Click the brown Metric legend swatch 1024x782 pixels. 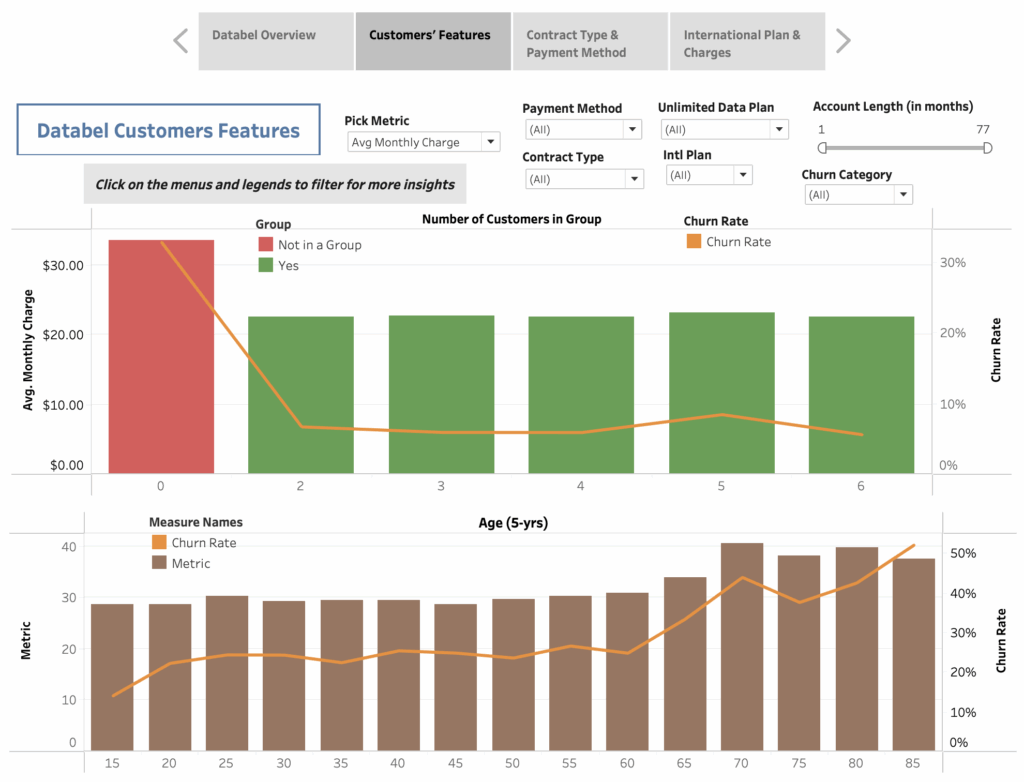coord(159,564)
